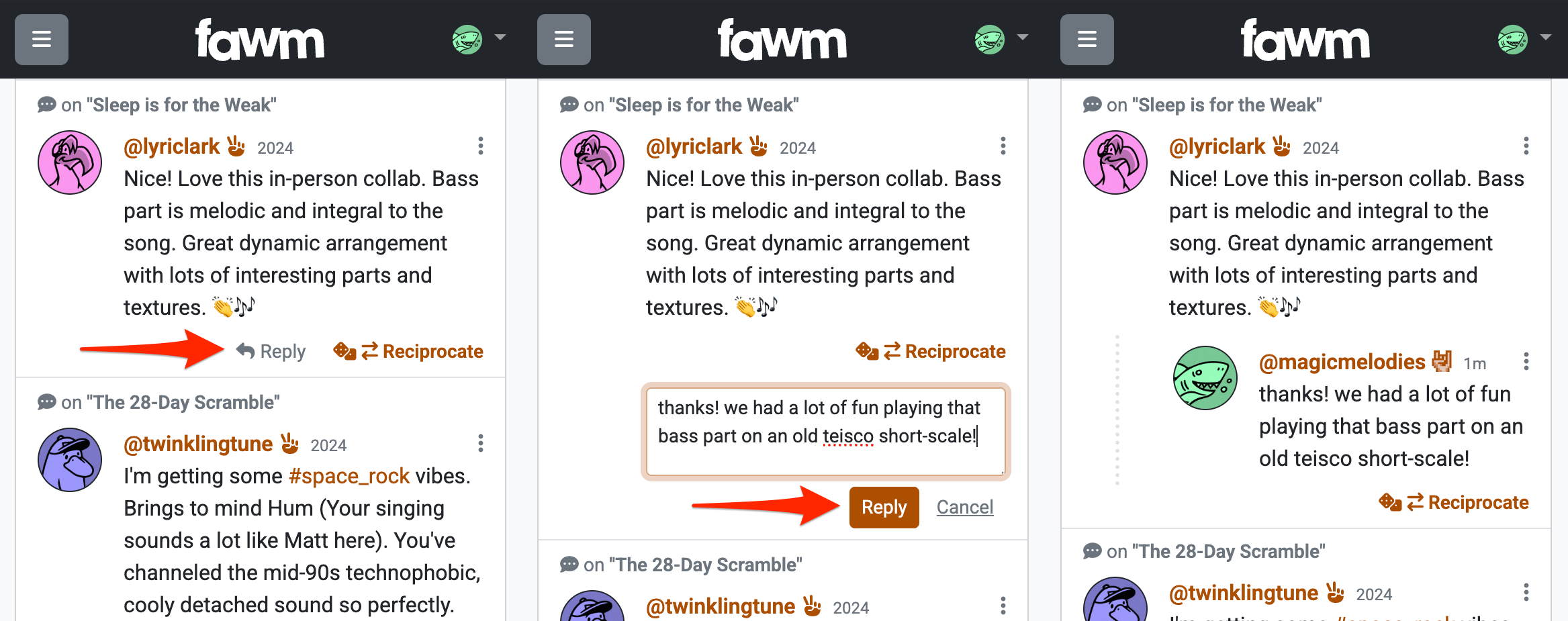The image size is (1568, 621).
Task: Open @lyriclark's profile
Action: click(x=172, y=146)
